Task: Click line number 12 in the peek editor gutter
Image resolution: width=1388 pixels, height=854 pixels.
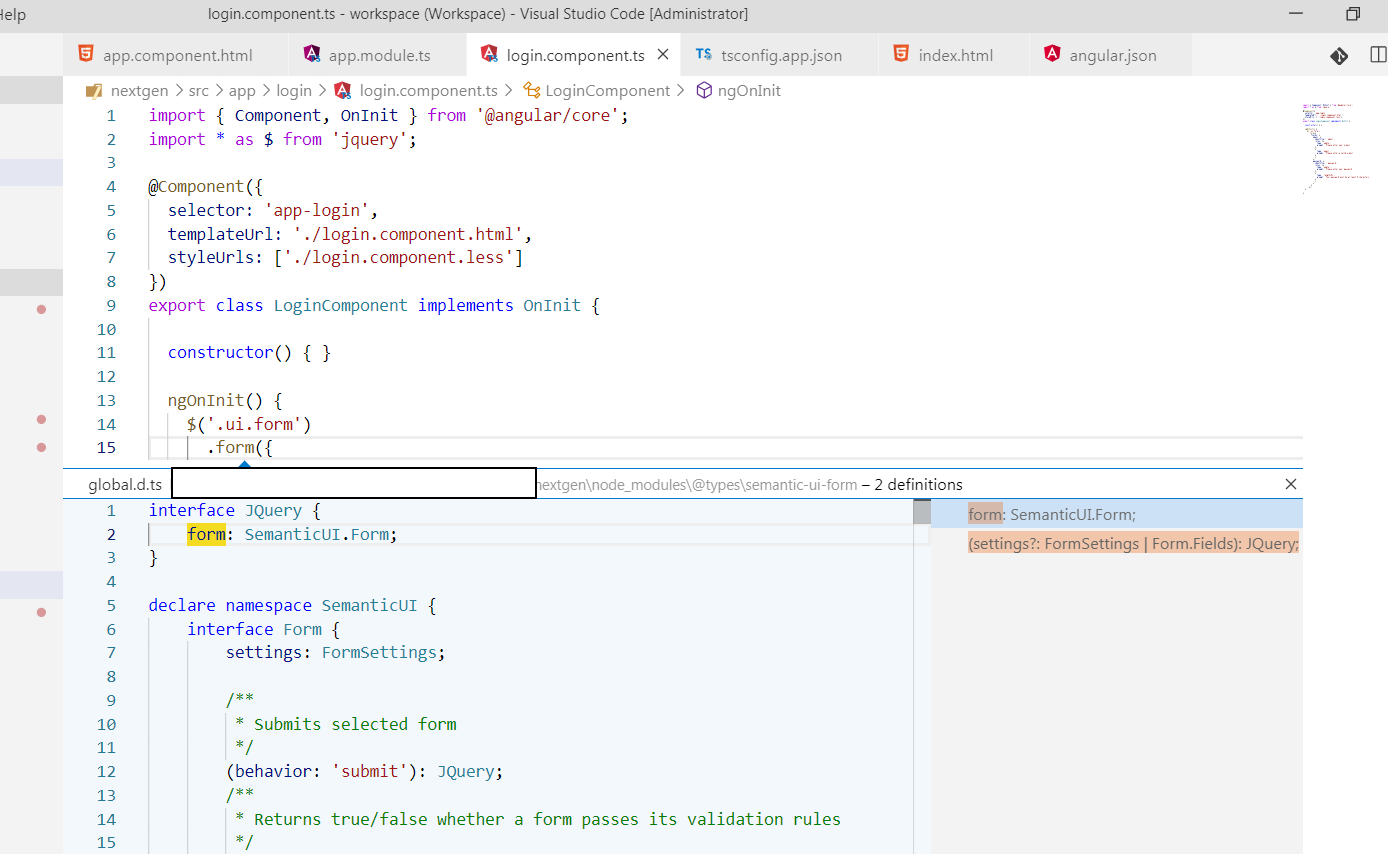Action: click(106, 771)
